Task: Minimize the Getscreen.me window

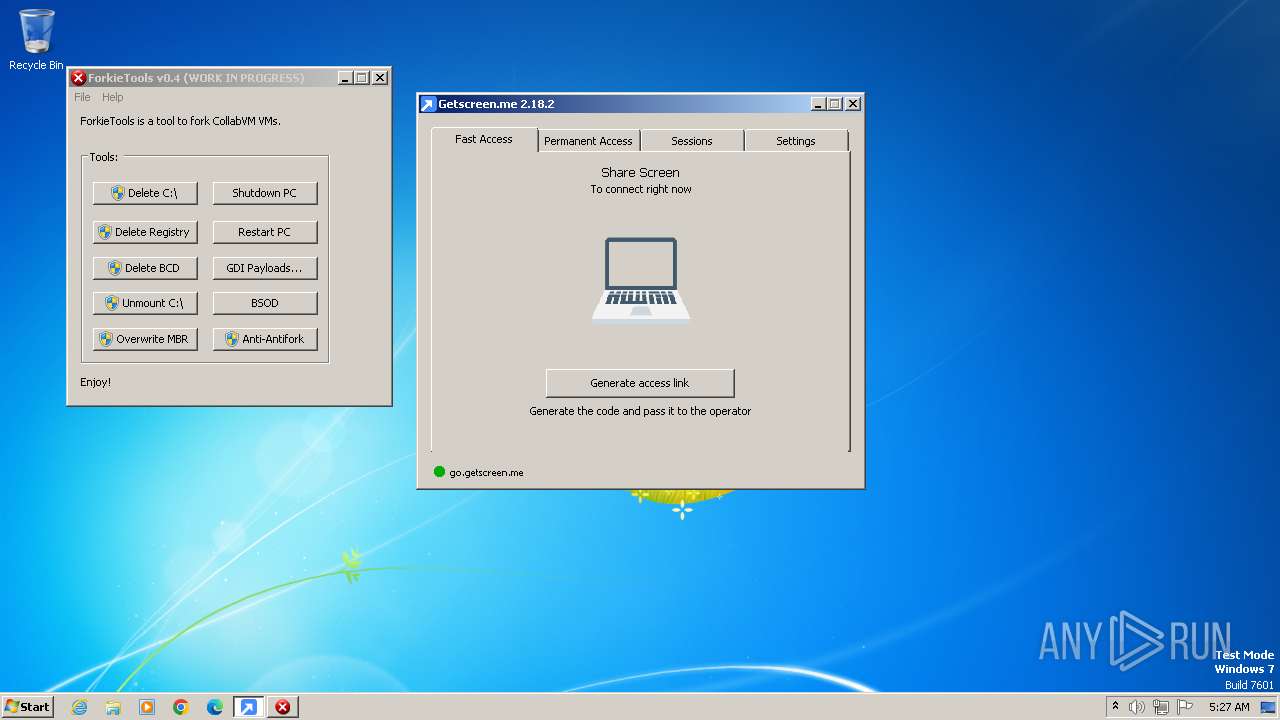Action: pyautogui.click(x=818, y=104)
